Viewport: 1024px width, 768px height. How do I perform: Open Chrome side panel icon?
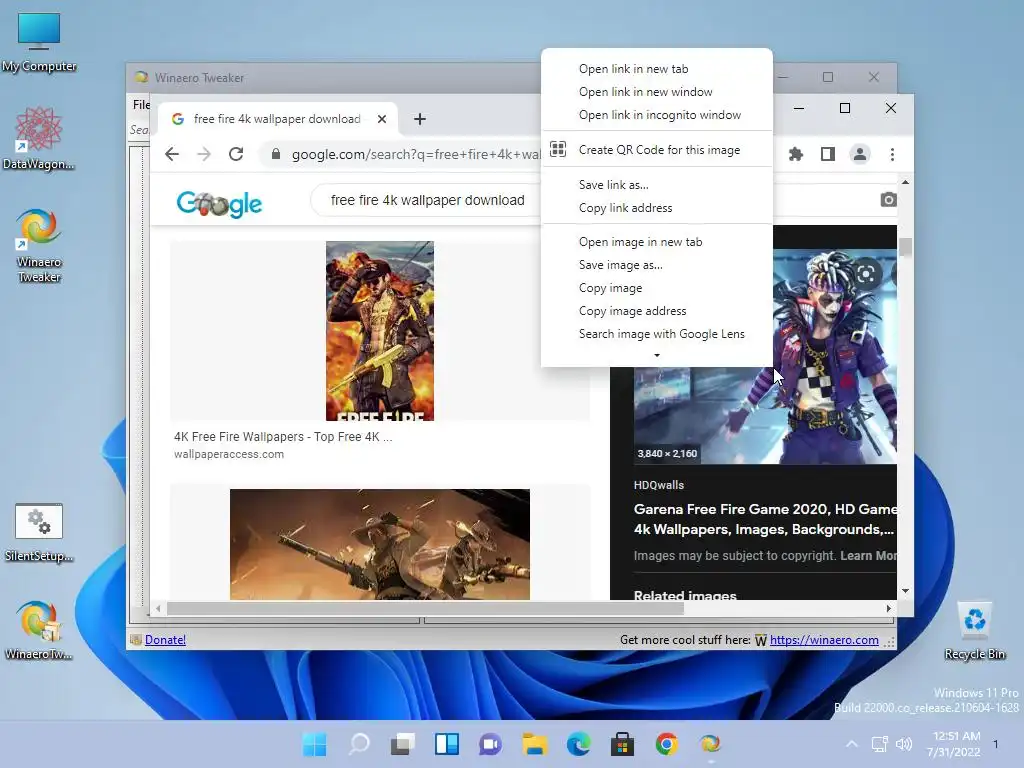click(x=827, y=154)
